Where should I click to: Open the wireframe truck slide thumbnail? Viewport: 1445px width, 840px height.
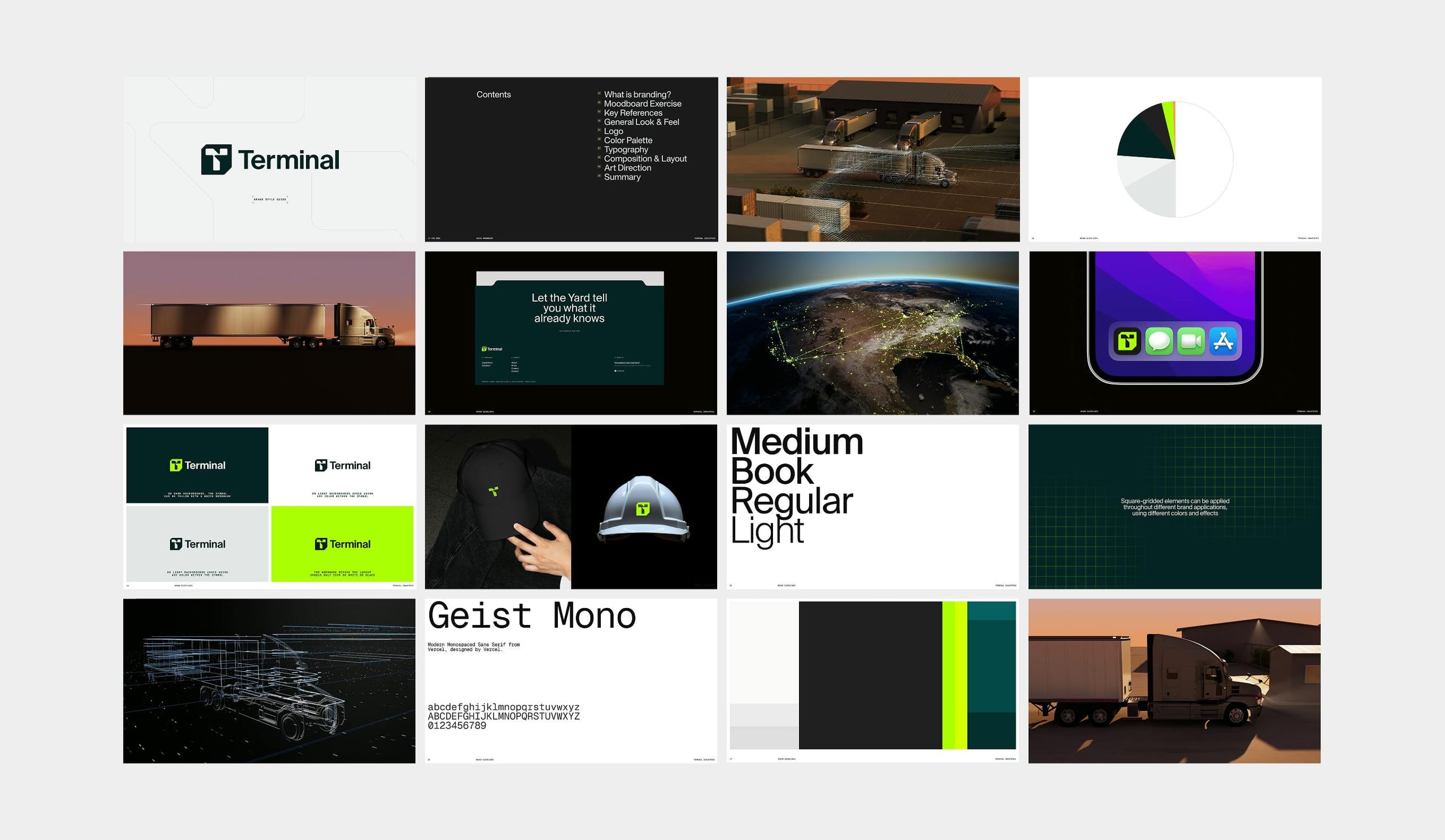click(269, 681)
